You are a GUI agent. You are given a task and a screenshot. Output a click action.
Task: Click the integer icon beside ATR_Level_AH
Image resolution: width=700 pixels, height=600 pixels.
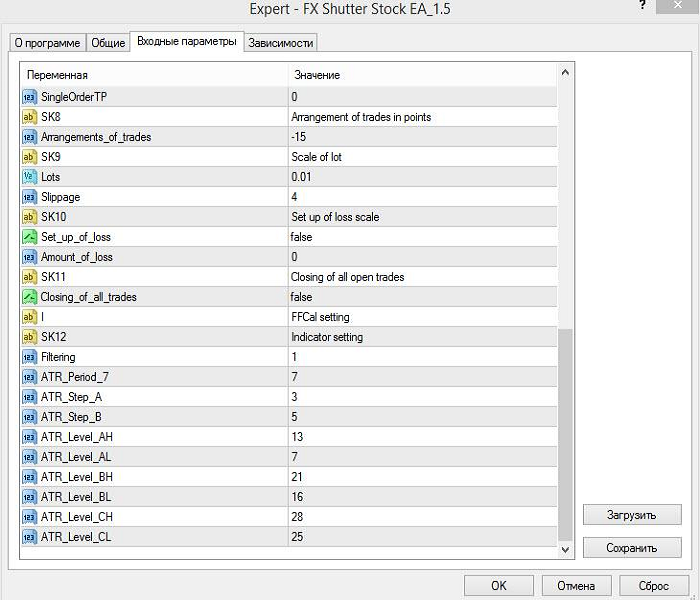click(x=29, y=437)
